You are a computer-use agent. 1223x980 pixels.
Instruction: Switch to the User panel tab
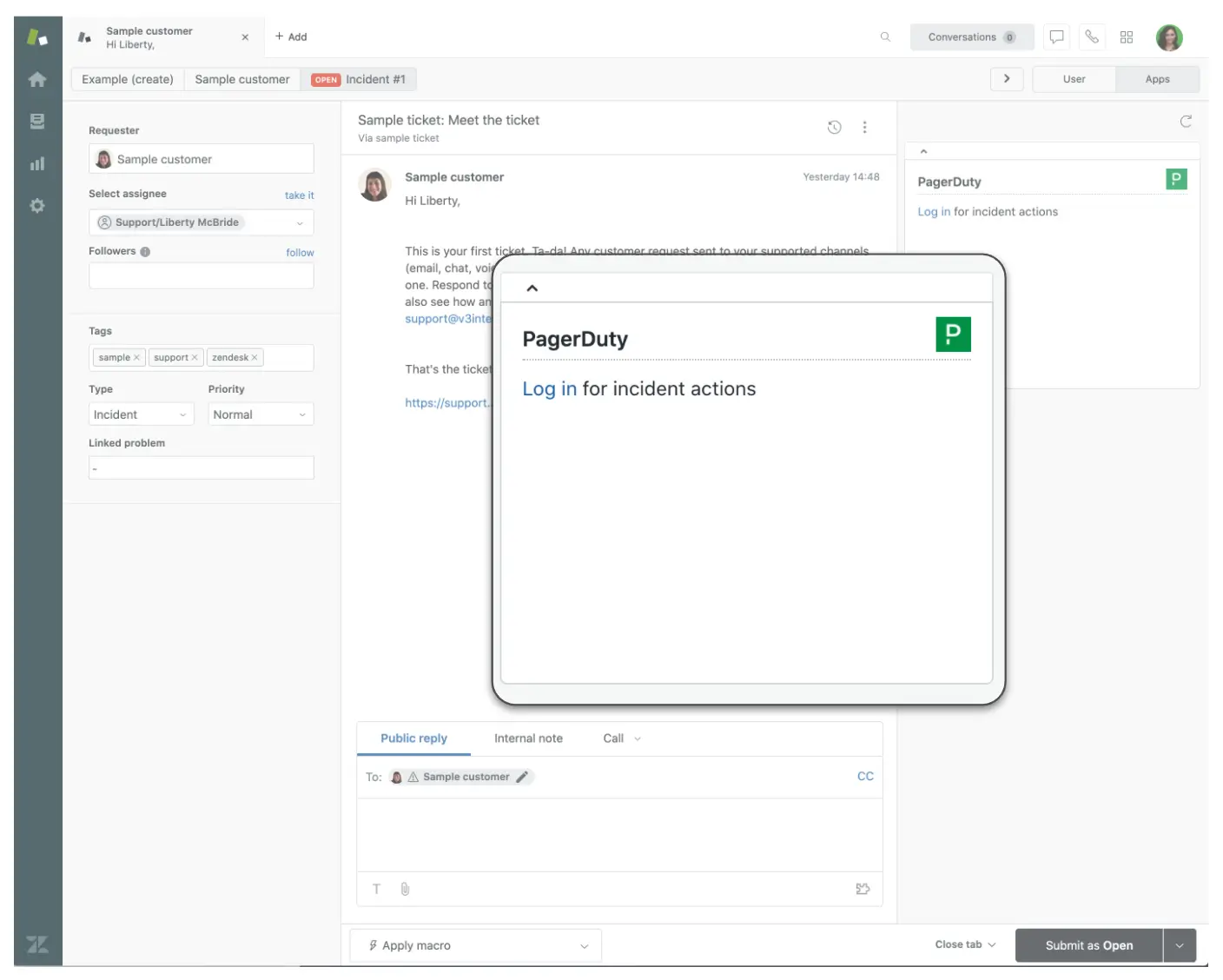point(1074,79)
